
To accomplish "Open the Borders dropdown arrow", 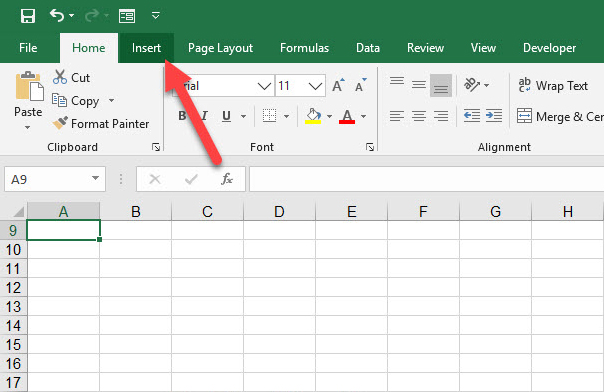I will point(286,116).
